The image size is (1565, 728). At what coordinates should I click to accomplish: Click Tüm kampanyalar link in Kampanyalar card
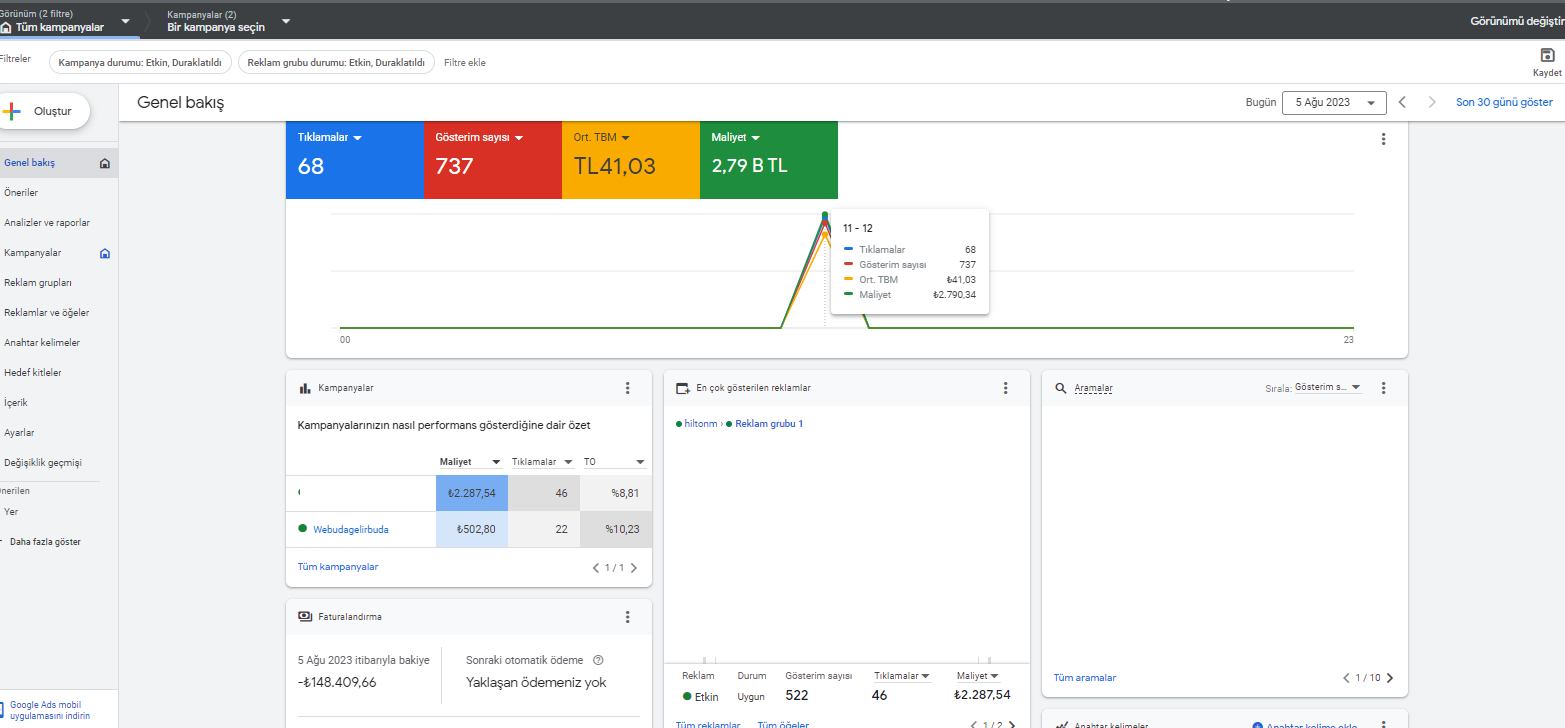(338, 567)
